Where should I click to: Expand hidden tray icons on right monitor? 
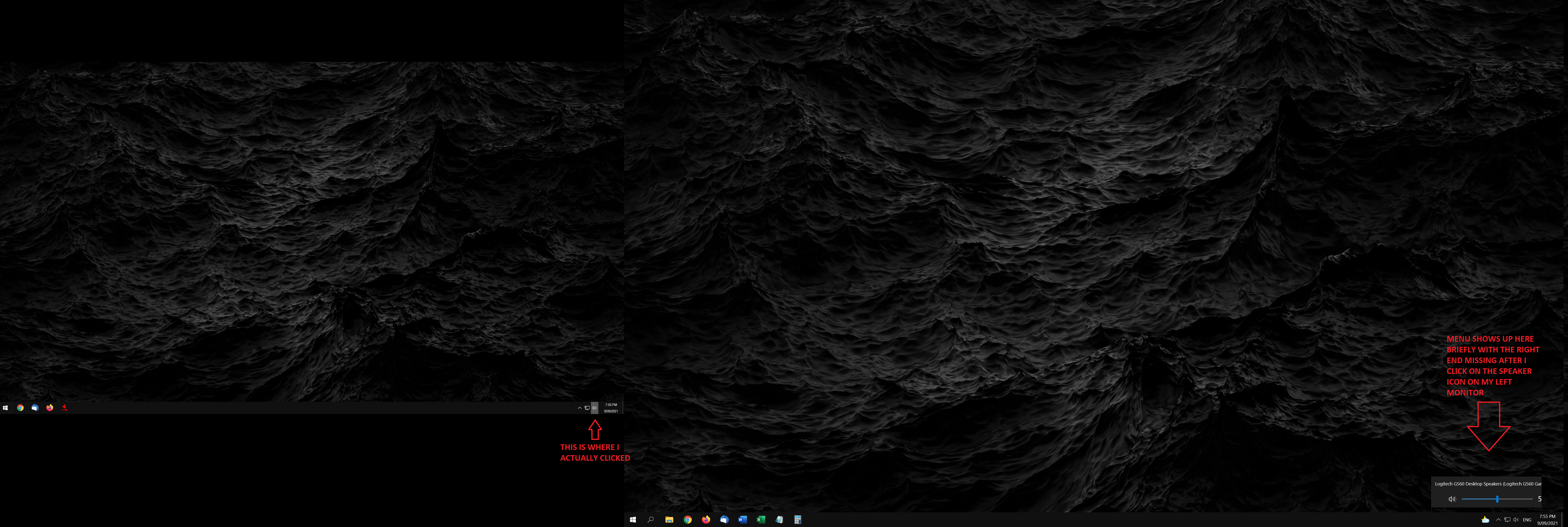[1498, 520]
